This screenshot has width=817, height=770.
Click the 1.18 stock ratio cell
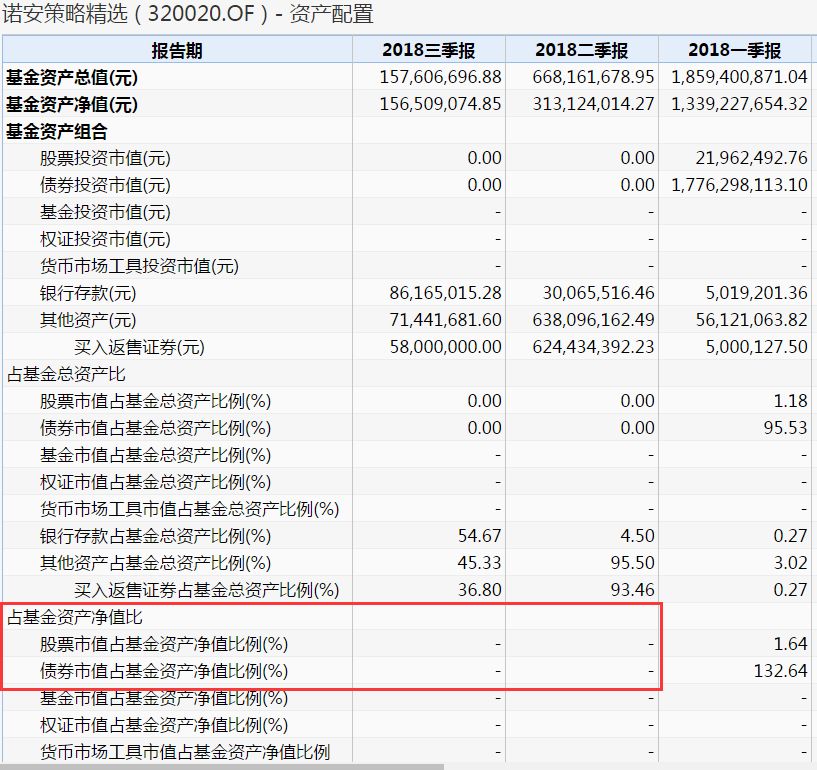pos(790,401)
